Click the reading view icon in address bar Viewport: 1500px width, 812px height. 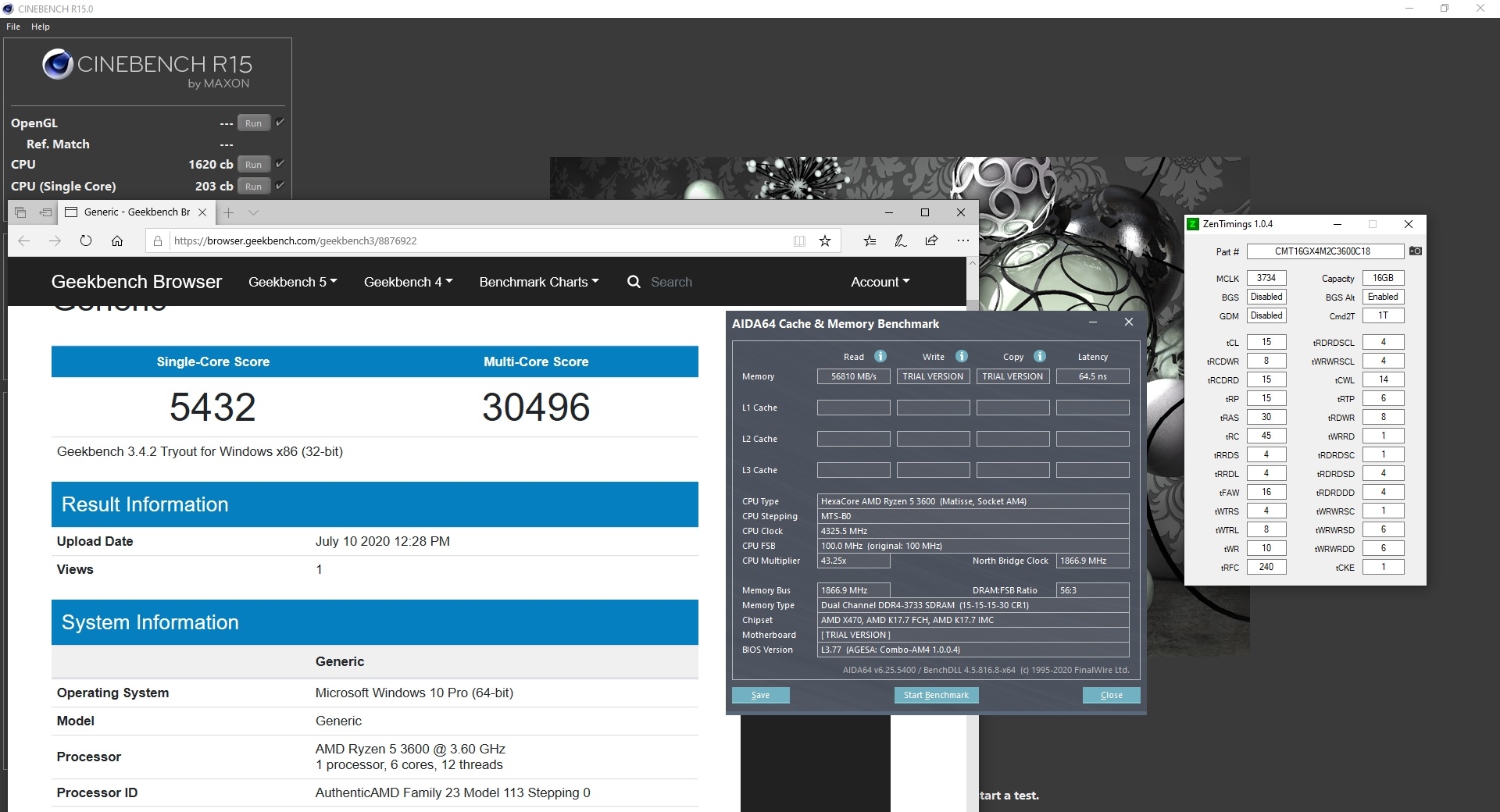(799, 240)
